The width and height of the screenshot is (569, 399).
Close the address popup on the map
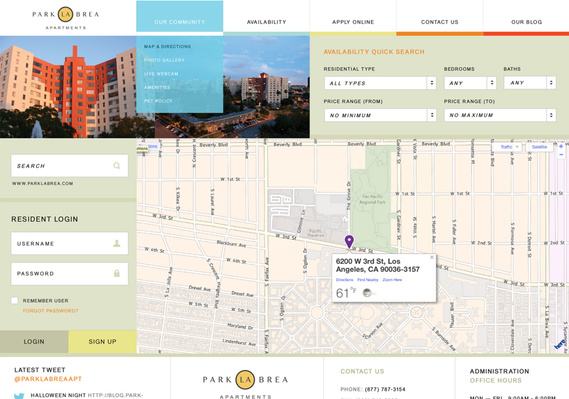(x=431, y=257)
